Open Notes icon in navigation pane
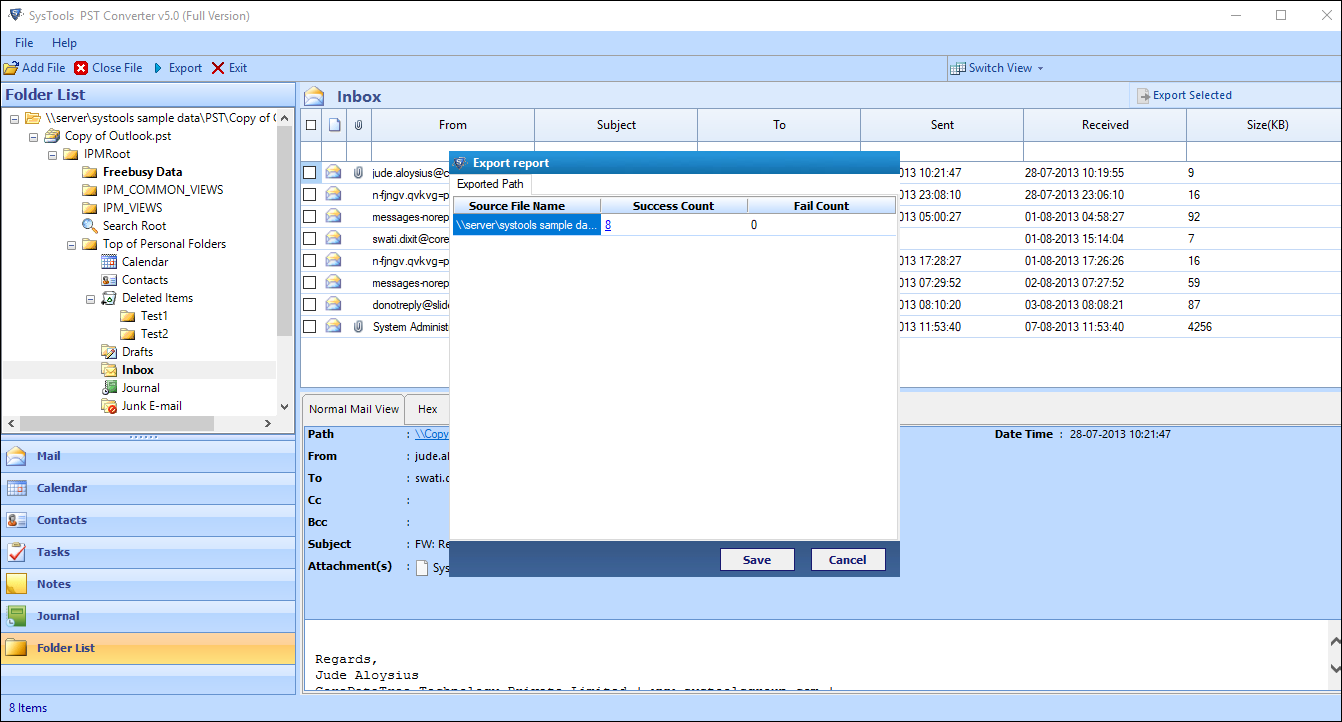The height and width of the screenshot is (722, 1342). (16, 584)
